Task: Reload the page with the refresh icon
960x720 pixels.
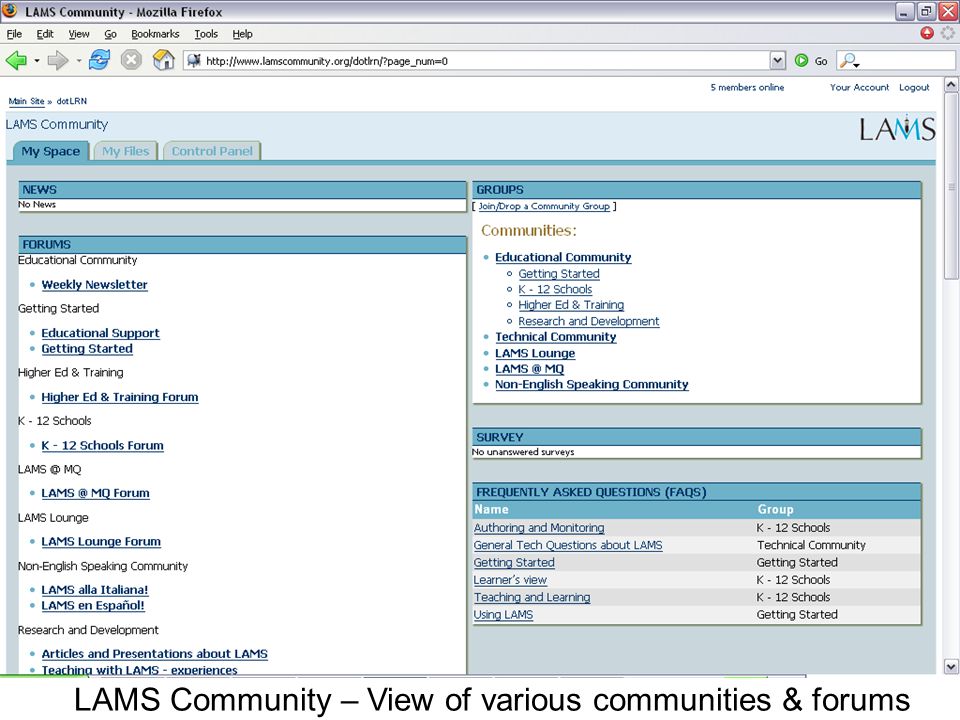Action: tap(99, 60)
